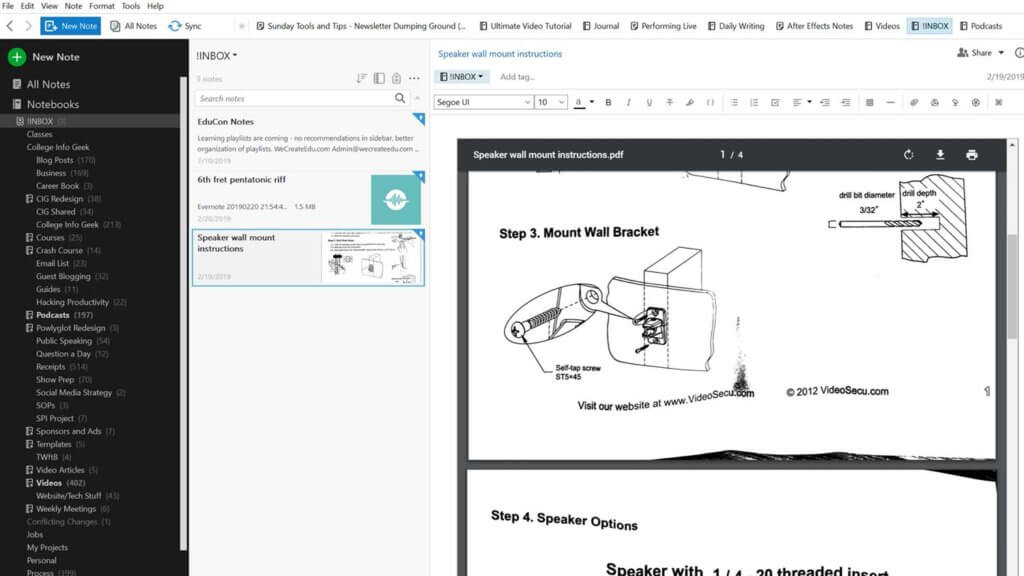1024x576 pixels.
Task: Sync notes with the Sync button
Action: (185, 26)
